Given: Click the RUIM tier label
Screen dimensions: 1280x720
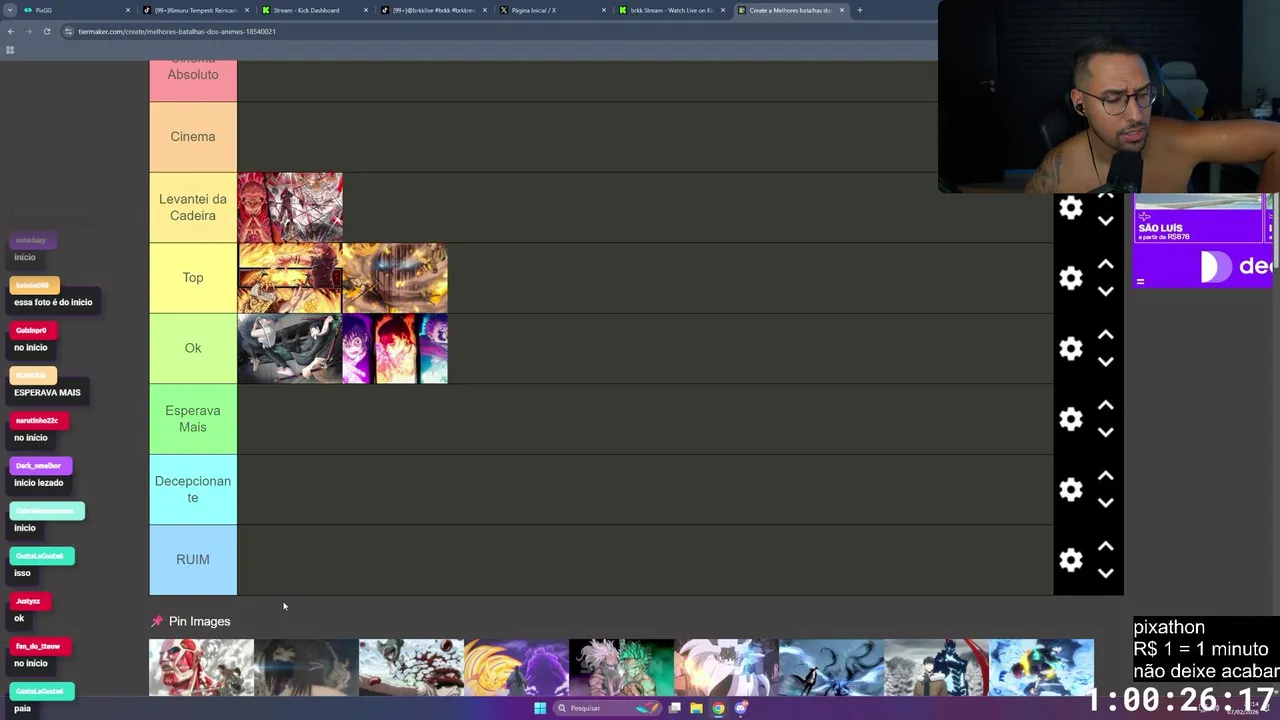Looking at the screenshot, I should click(193, 560).
